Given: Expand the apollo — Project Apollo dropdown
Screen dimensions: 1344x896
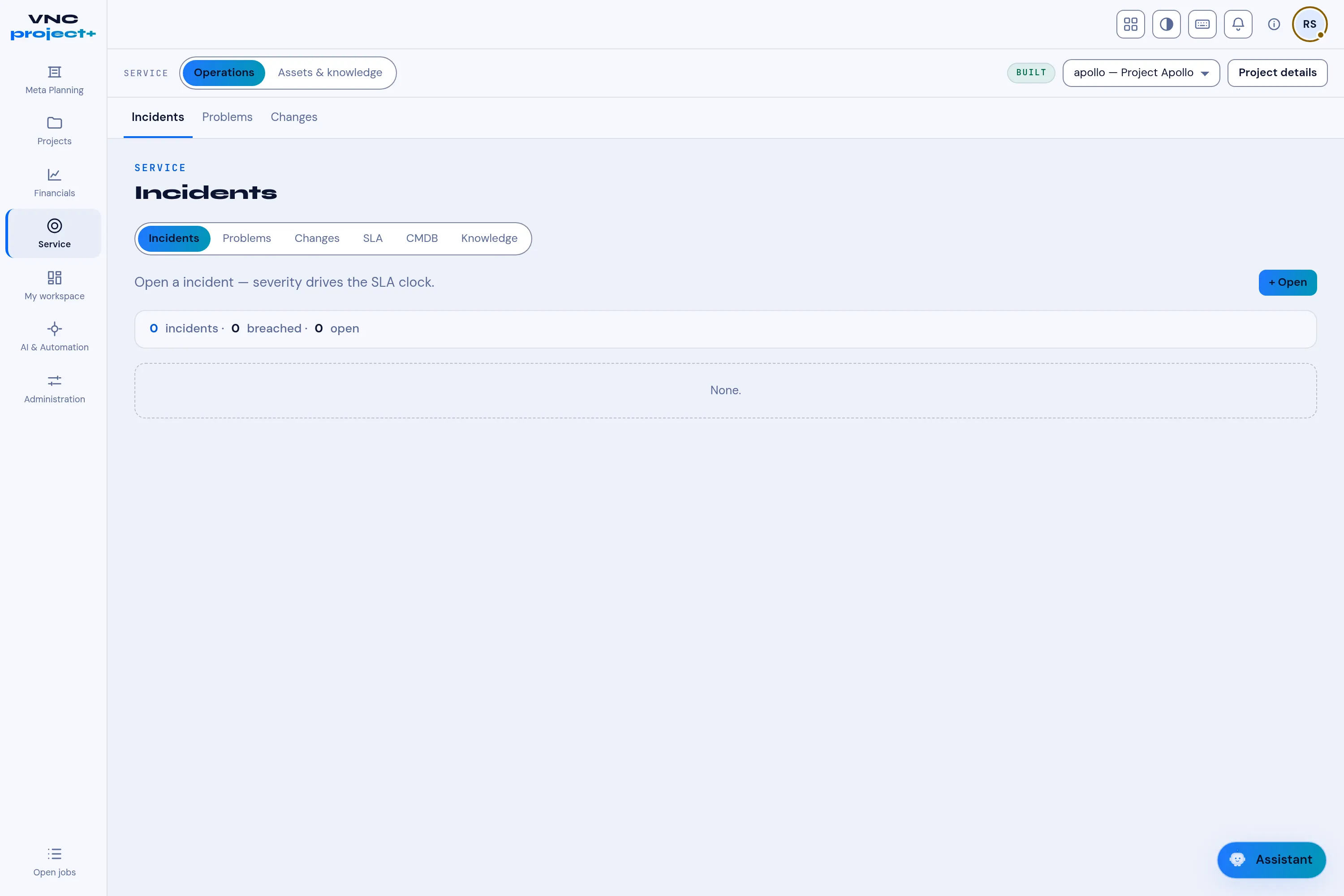Looking at the screenshot, I should [x=1141, y=73].
